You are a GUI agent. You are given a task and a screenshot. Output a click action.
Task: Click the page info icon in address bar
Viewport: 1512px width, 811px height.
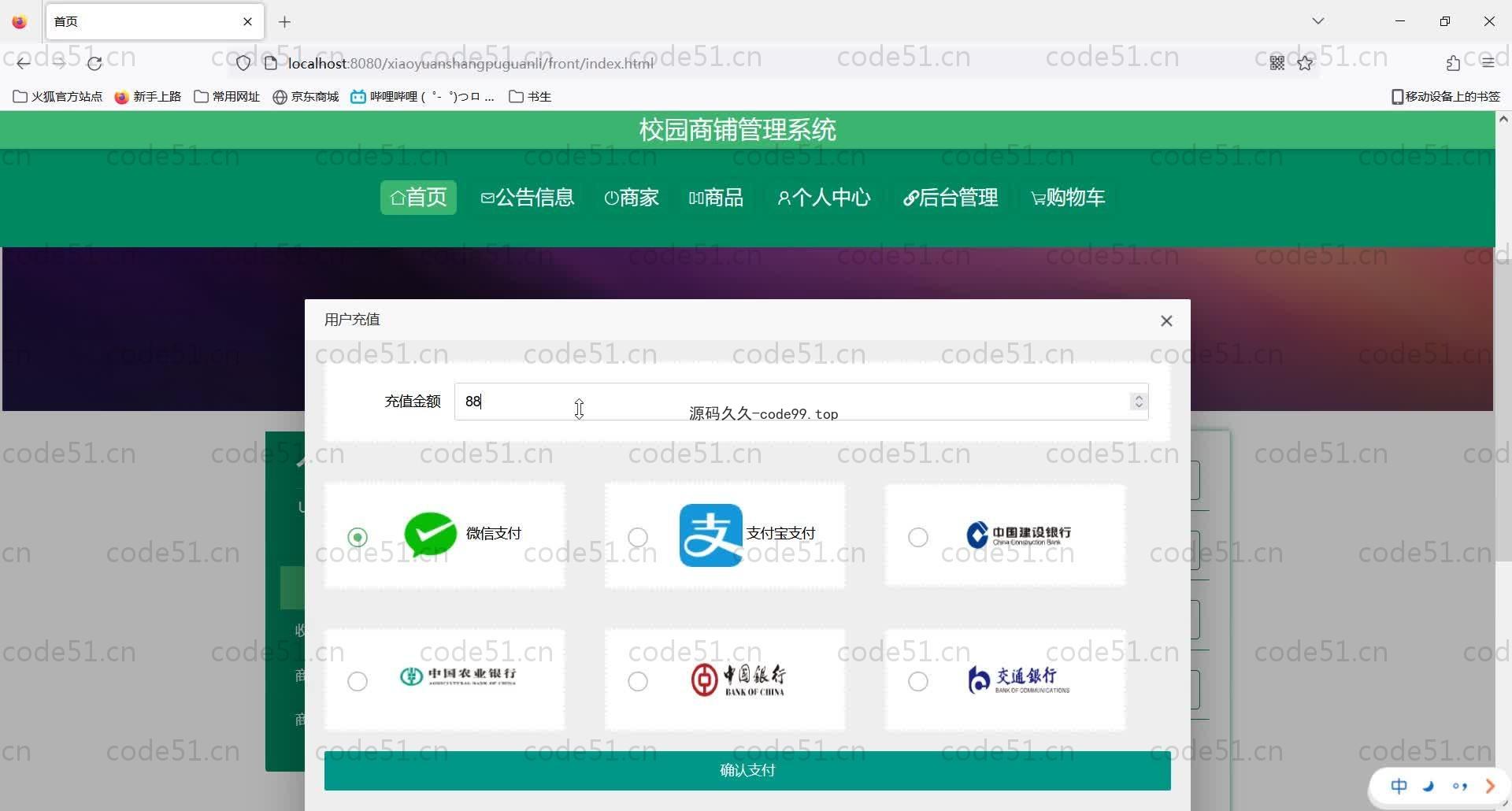click(x=271, y=63)
